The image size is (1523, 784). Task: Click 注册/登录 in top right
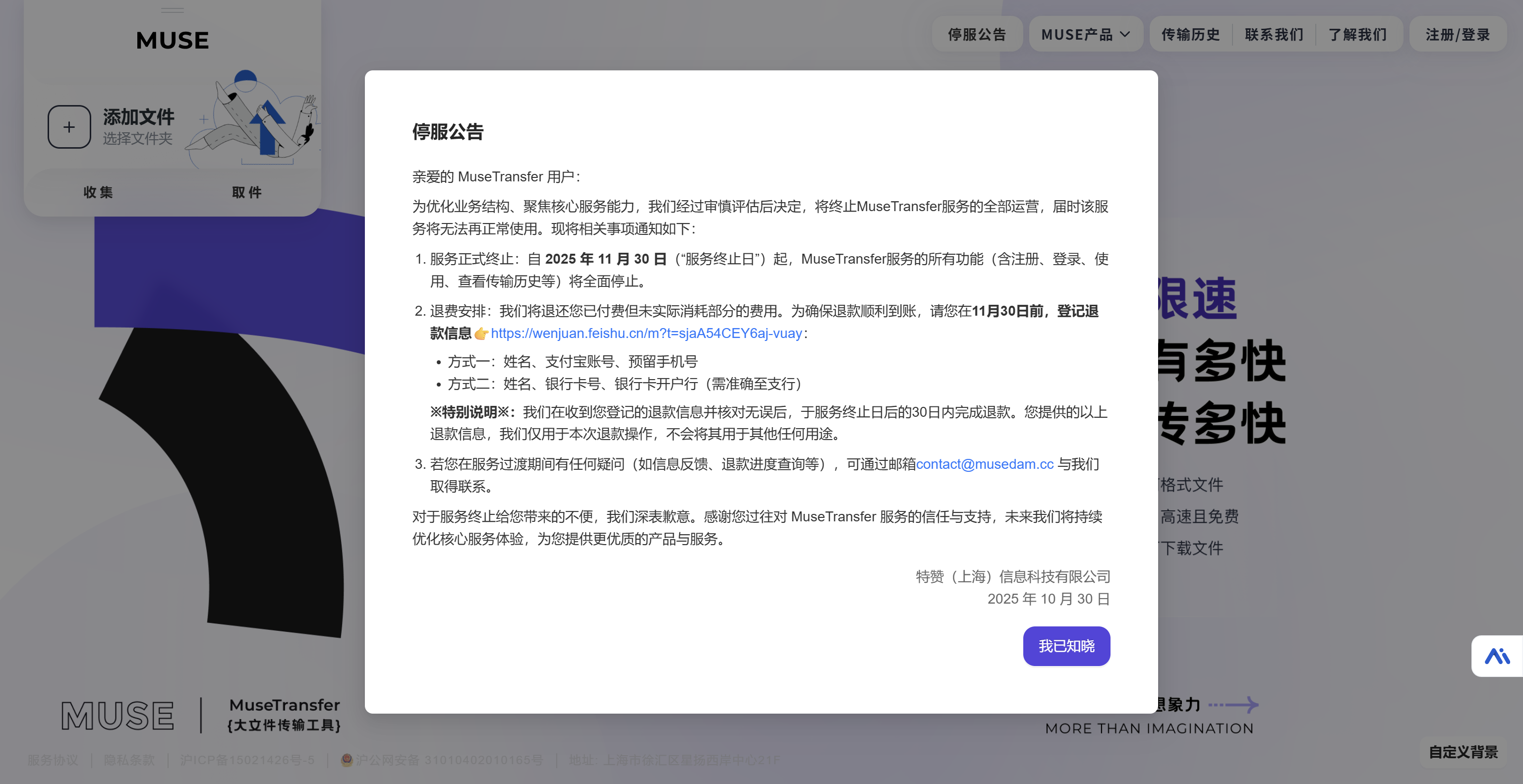1458,35
